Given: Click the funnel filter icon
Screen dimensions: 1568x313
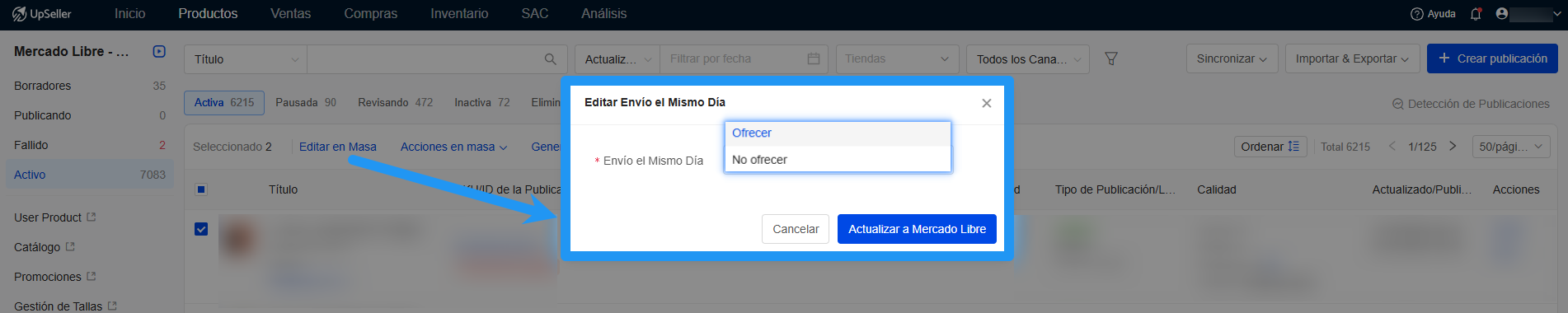Looking at the screenshot, I should click(1111, 59).
